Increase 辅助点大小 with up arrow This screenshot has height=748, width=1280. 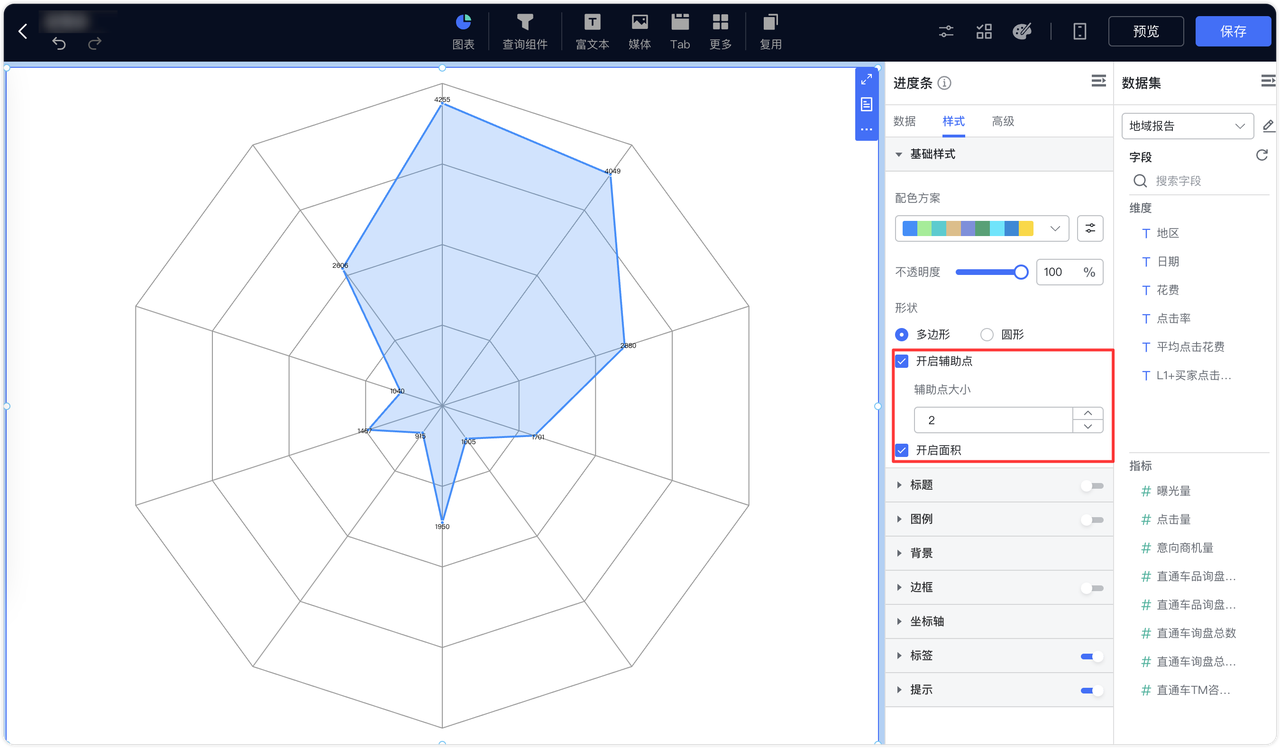[x=1087, y=414]
